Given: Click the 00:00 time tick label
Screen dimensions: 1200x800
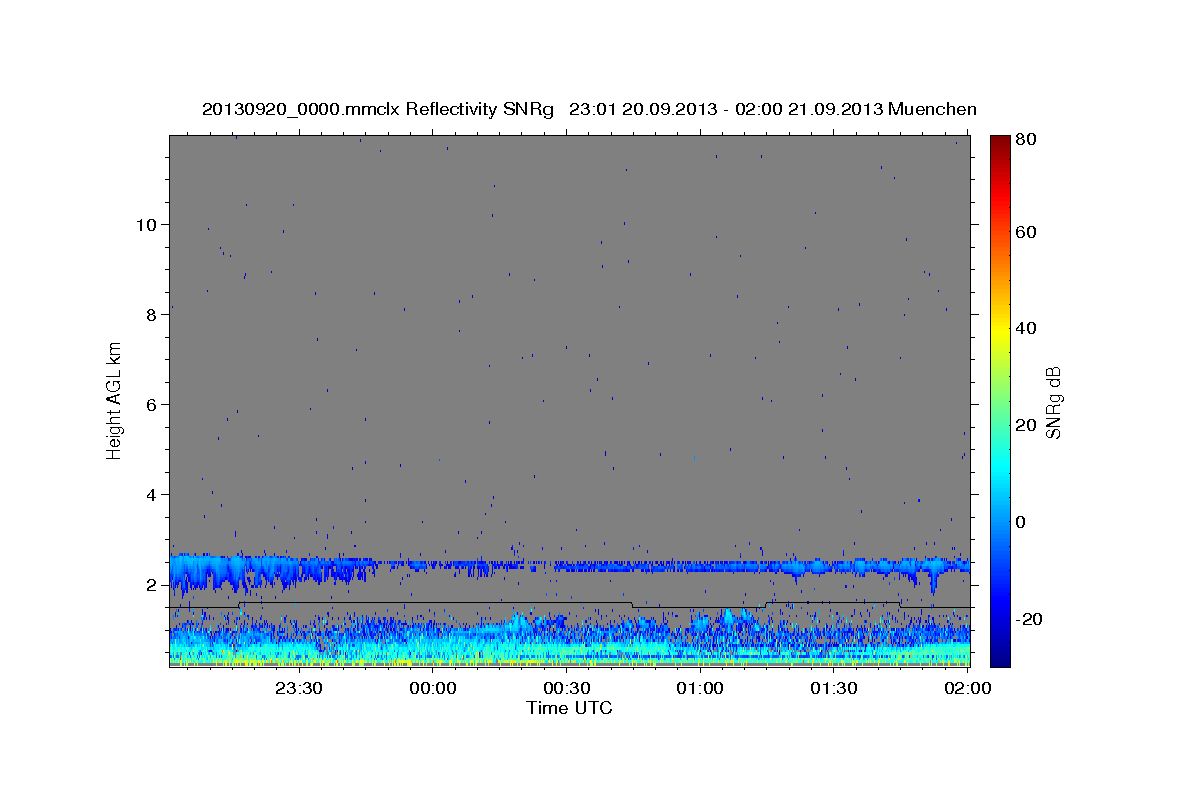Looking at the screenshot, I should pos(433,688).
